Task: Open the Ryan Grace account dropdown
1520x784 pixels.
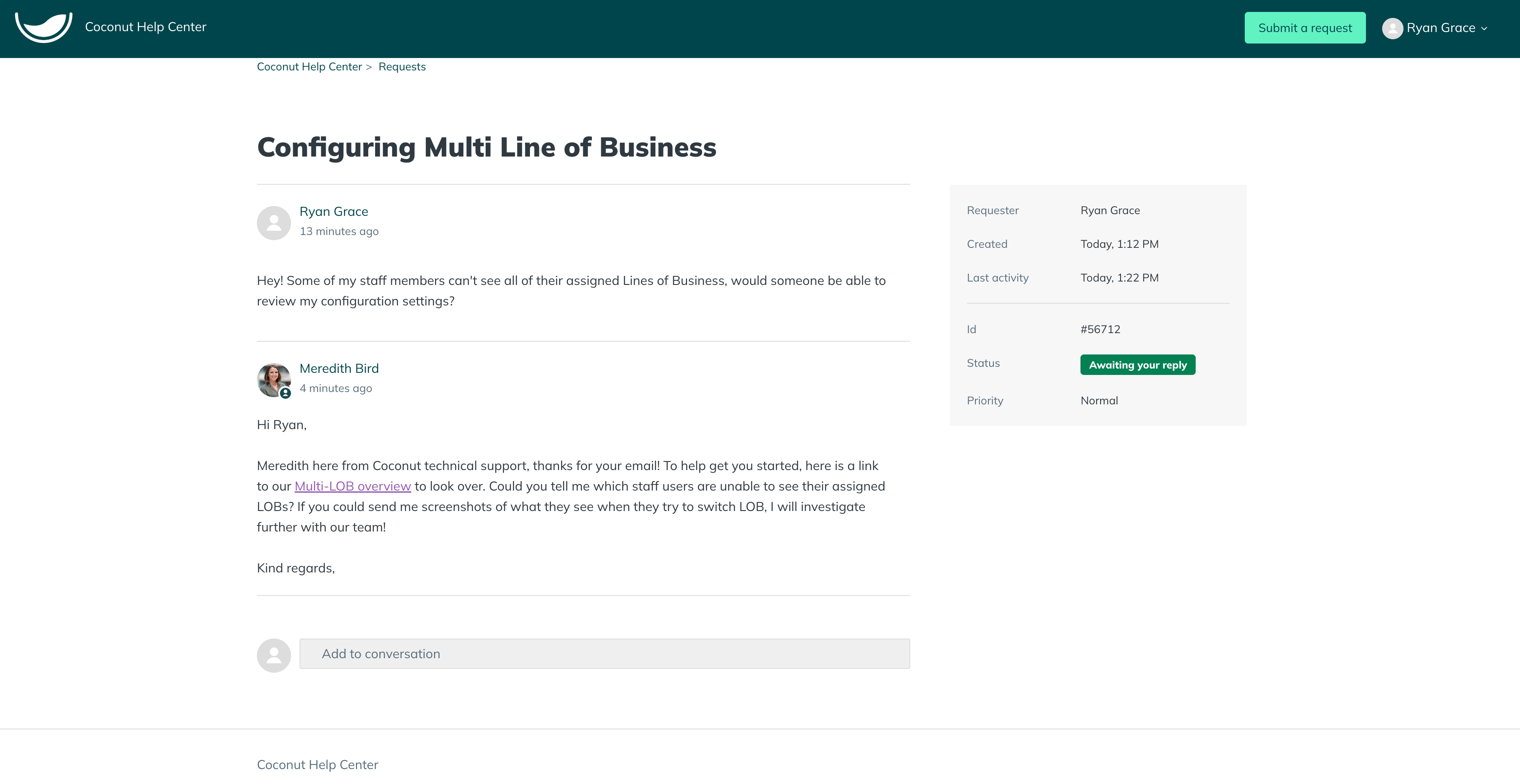Action: click(1434, 28)
